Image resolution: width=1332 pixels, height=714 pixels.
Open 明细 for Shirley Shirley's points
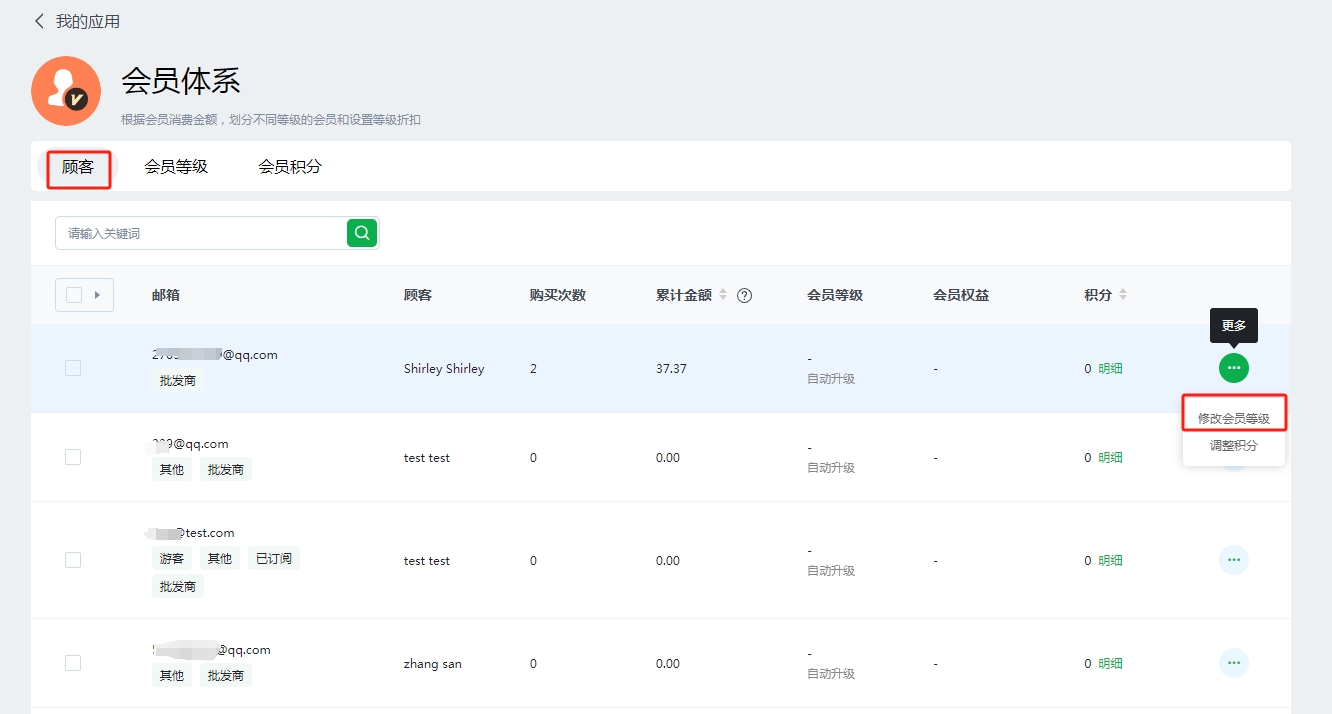point(1110,368)
